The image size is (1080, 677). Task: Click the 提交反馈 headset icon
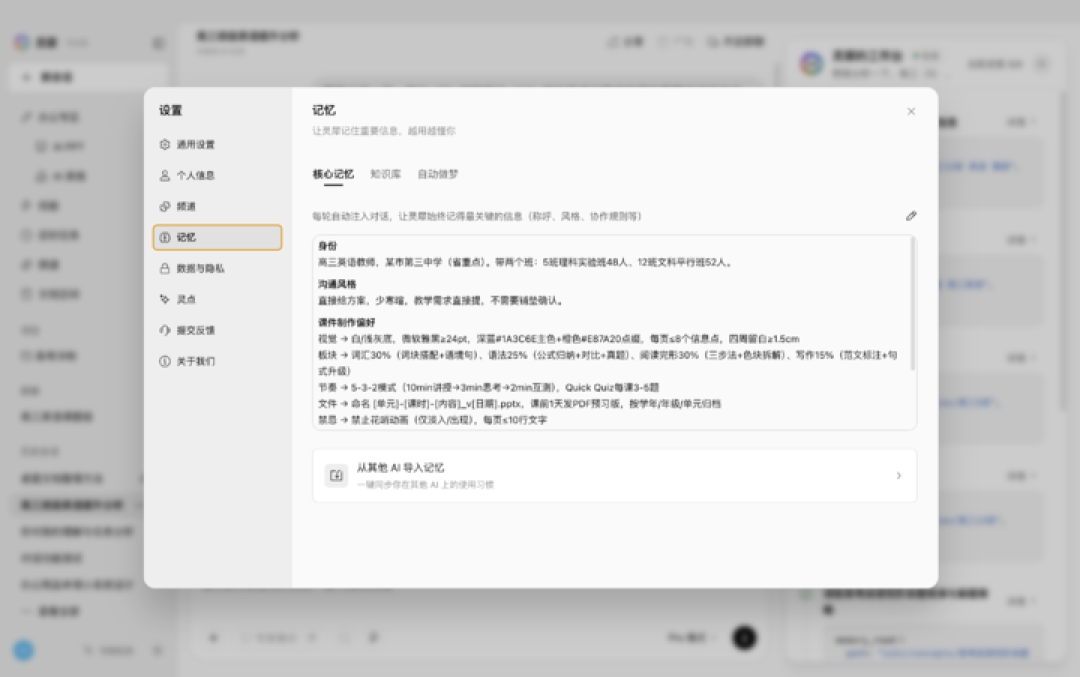click(165, 331)
